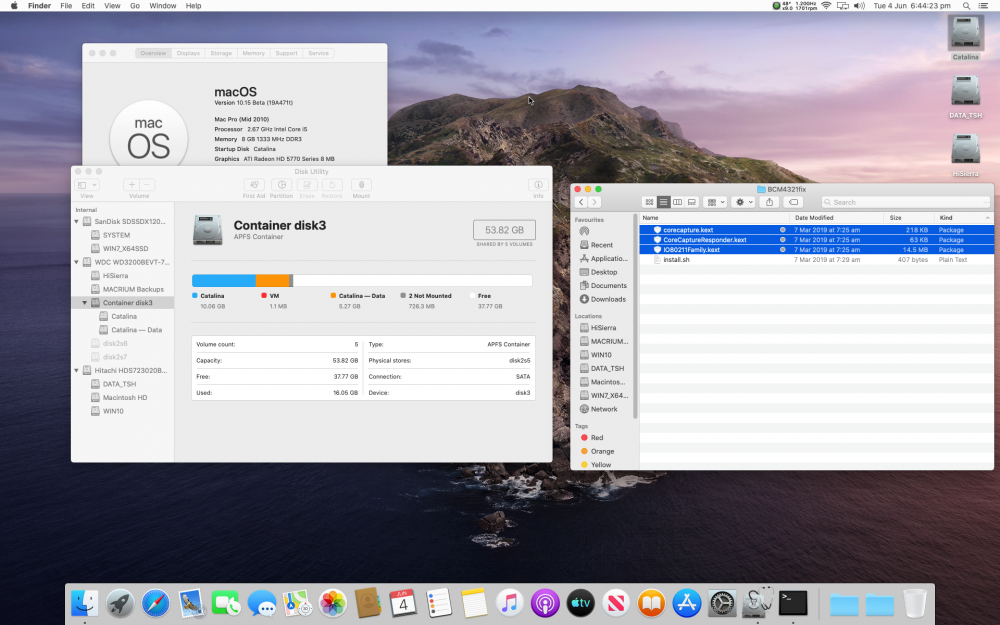Image resolution: width=1000 pixels, height=625 pixels.
Task: Open AirDrop in Finder sidebar
Action: [x=584, y=232]
